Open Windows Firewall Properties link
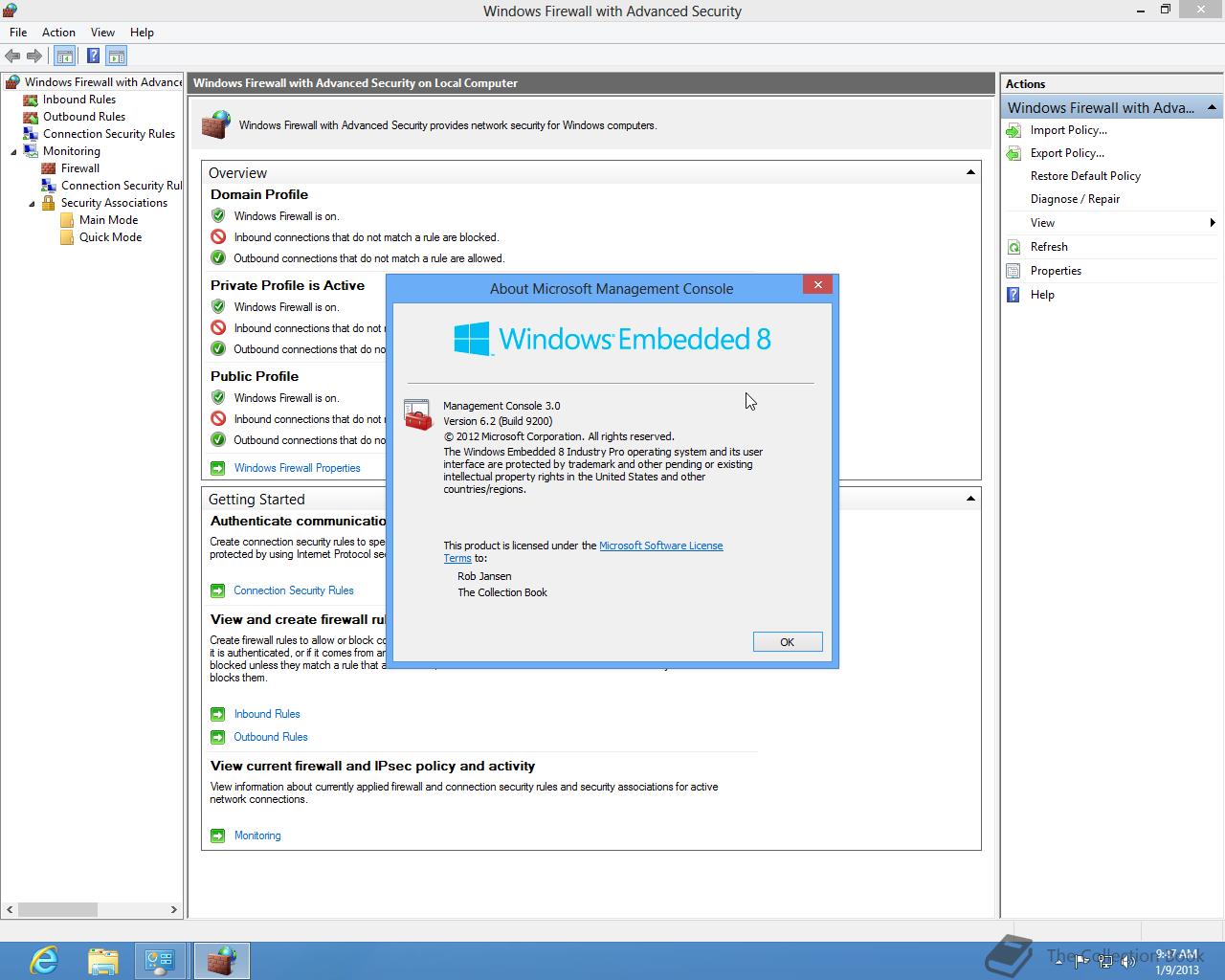This screenshot has height=980, width=1225. (297, 468)
